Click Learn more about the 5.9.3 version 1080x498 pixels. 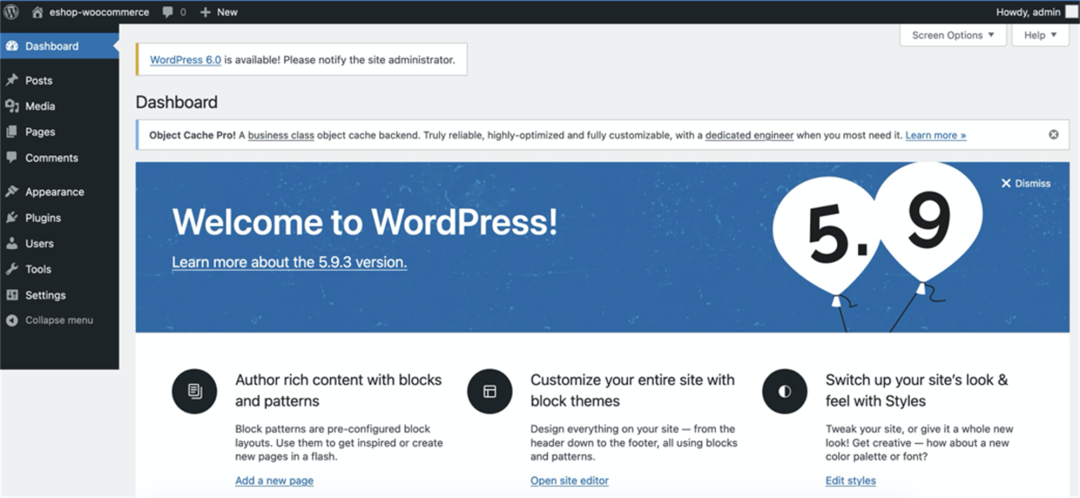tap(289, 262)
